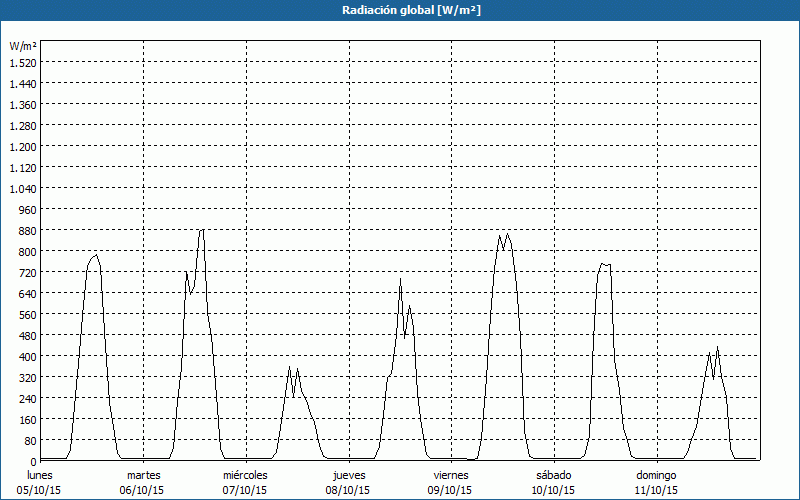This screenshot has height=500, width=800.
Task: Click the peak of Friday's radiation curve
Action: [508, 234]
